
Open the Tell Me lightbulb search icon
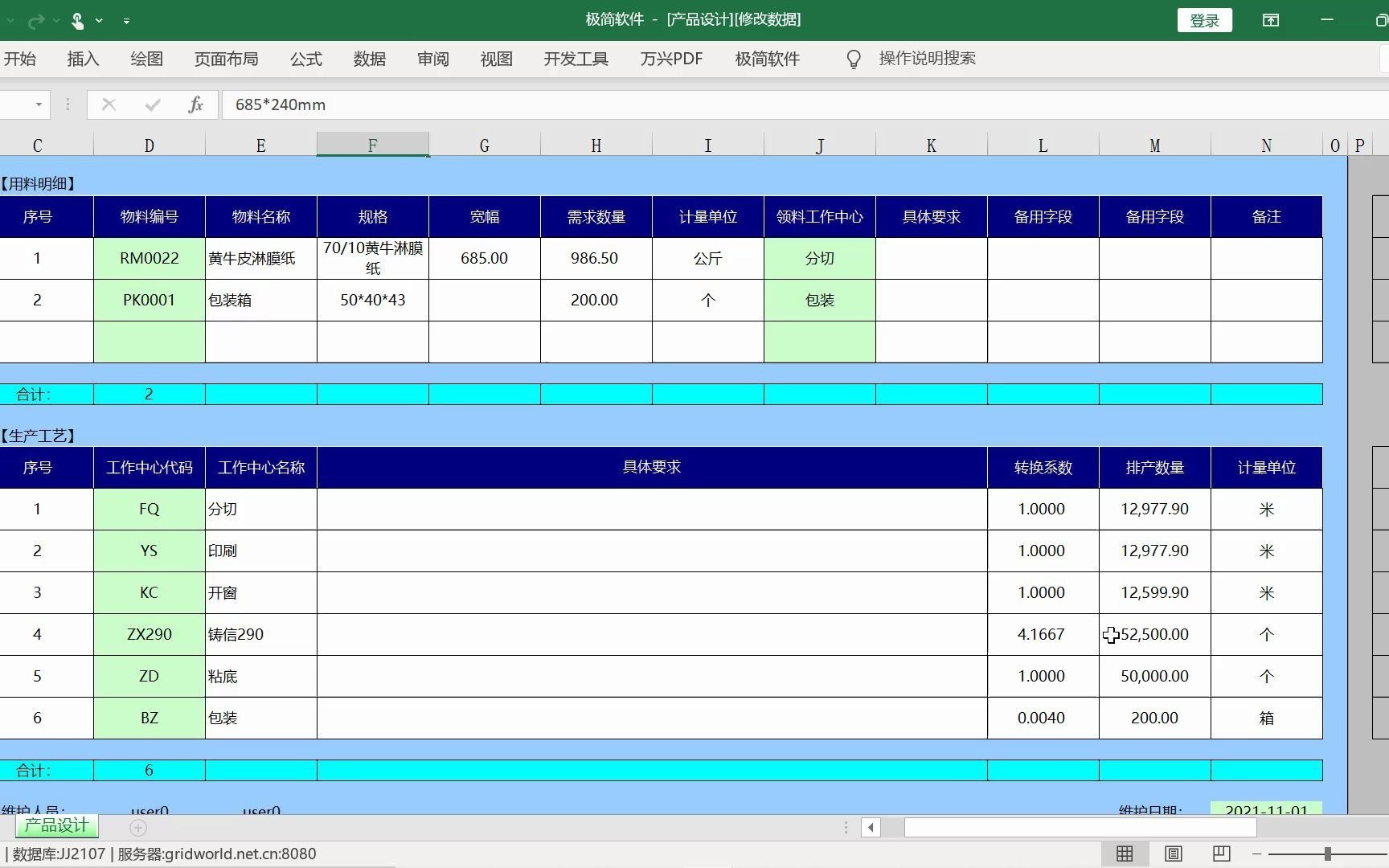pos(853,58)
